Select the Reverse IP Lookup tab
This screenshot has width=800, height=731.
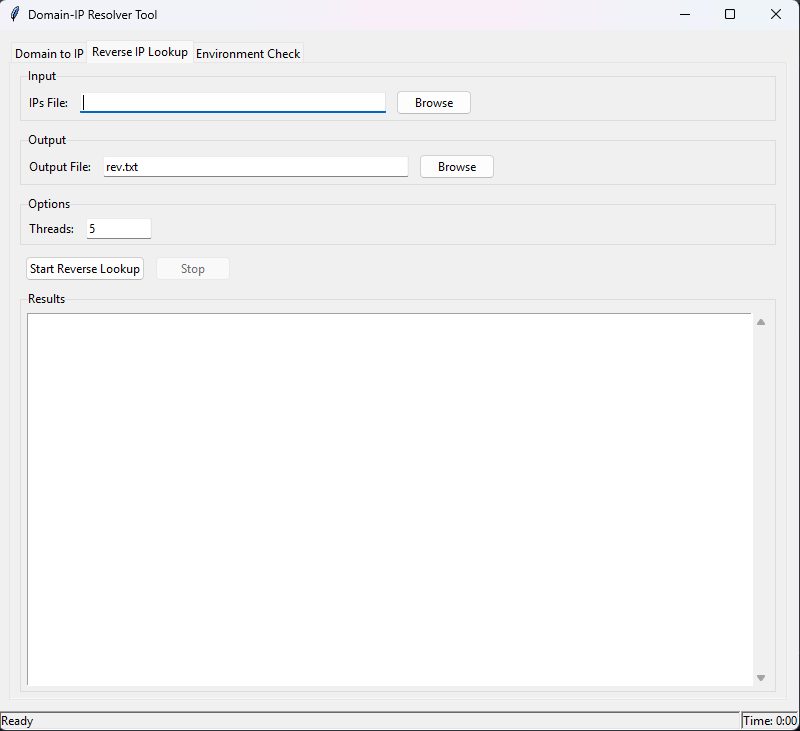140,52
